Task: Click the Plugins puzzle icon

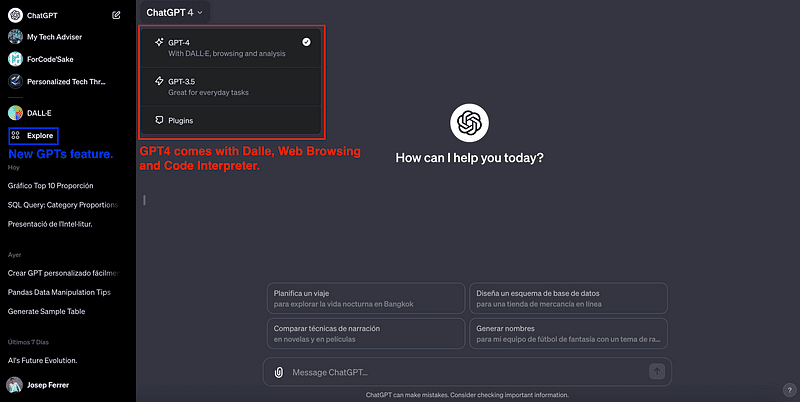Action: 159,120
